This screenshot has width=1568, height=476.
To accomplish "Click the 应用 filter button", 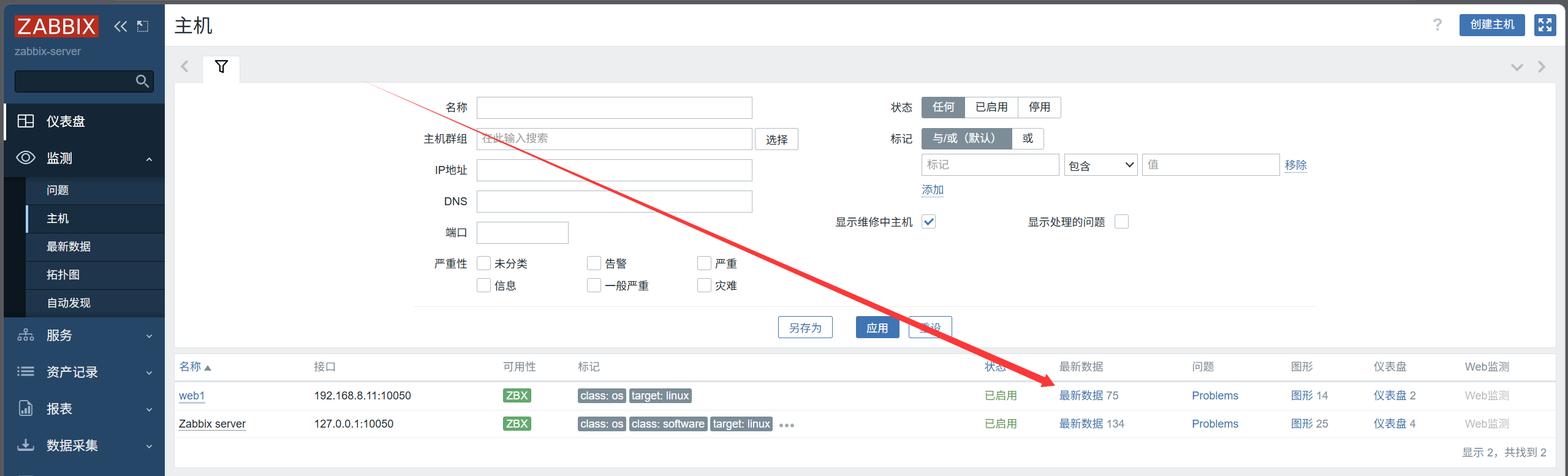I will coord(877,328).
